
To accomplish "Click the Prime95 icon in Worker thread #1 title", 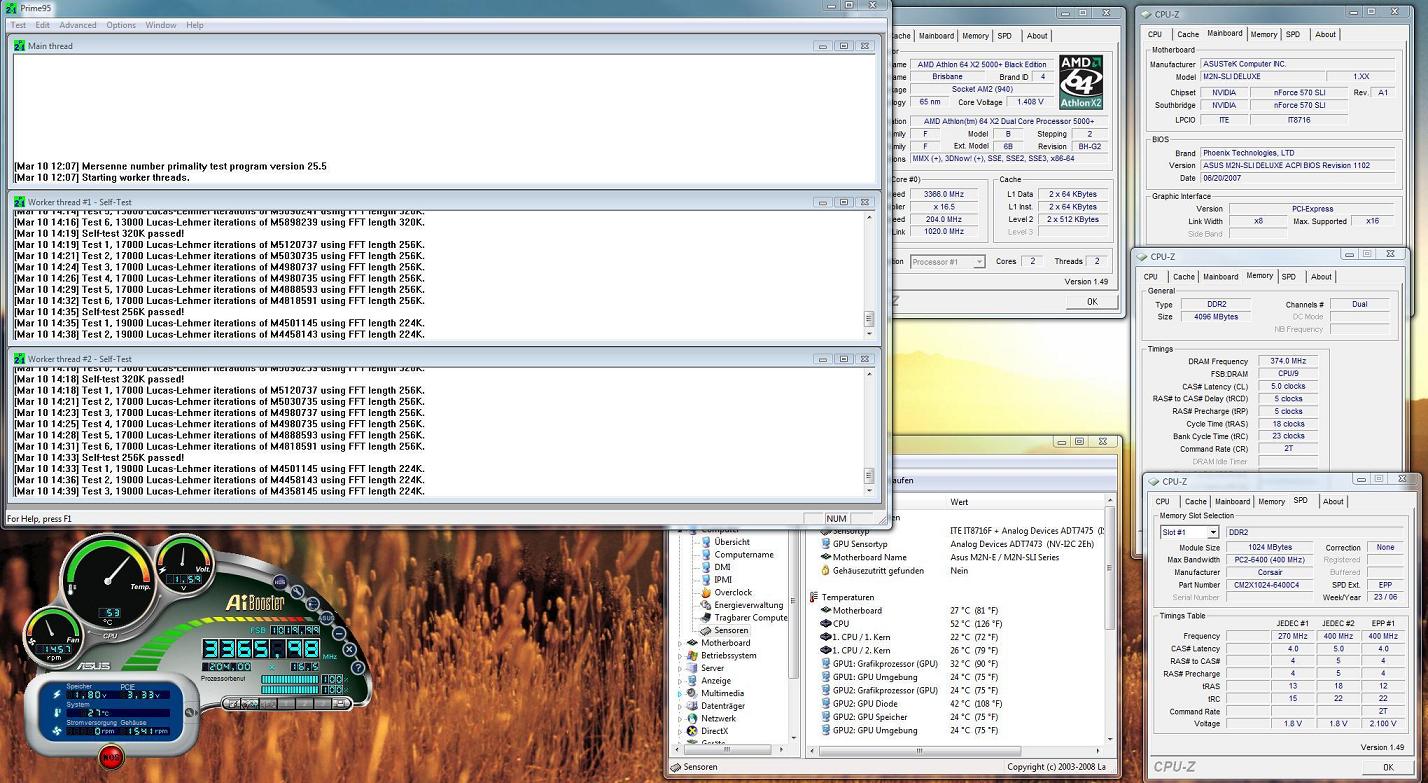I will coord(20,202).
